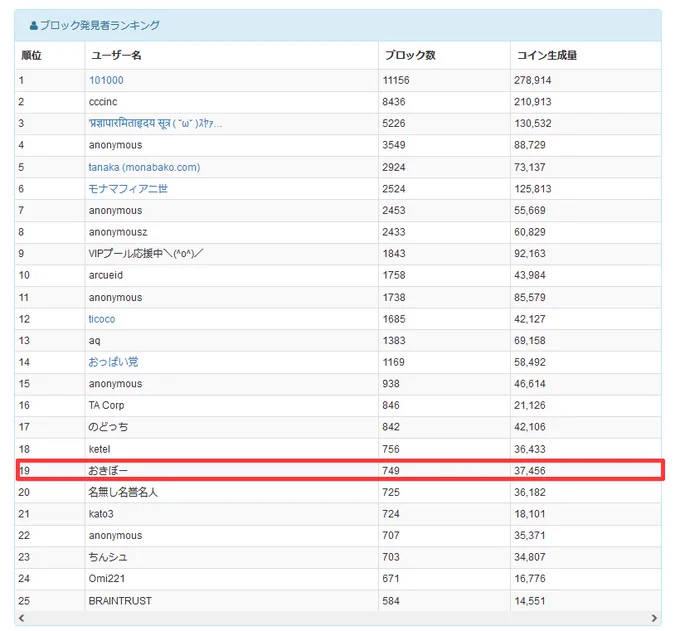This screenshot has height=631, width=680.
Task: Click the user icon beside ブロック発見者ランキング
Action: (33, 26)
